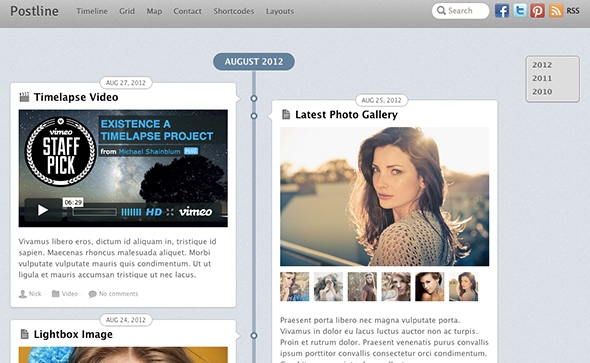Click the PLUS badge next to Michael Shainblum
This screenshot has height=363, width=590.
pyautogui.click(x=191, y=151)
